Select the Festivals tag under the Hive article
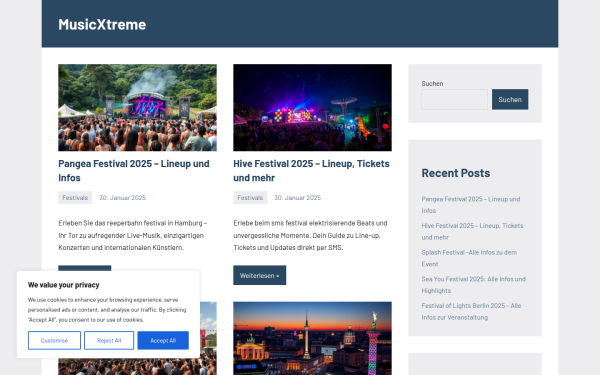The image size is (600, 375). click(250, 198)
